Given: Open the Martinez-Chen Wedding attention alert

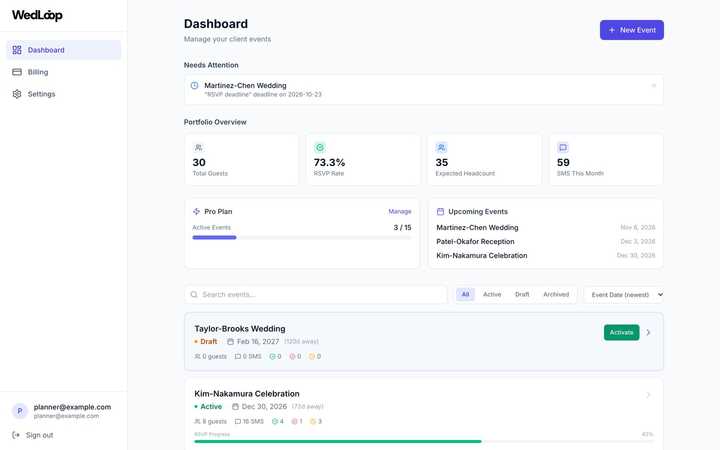Looking at the screenshot, I should (423, 90).
